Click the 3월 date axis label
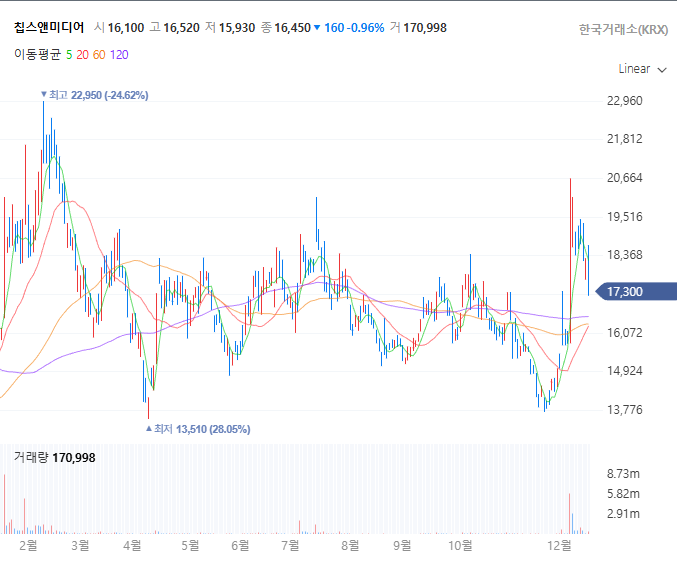 click(x=80, y=545)
